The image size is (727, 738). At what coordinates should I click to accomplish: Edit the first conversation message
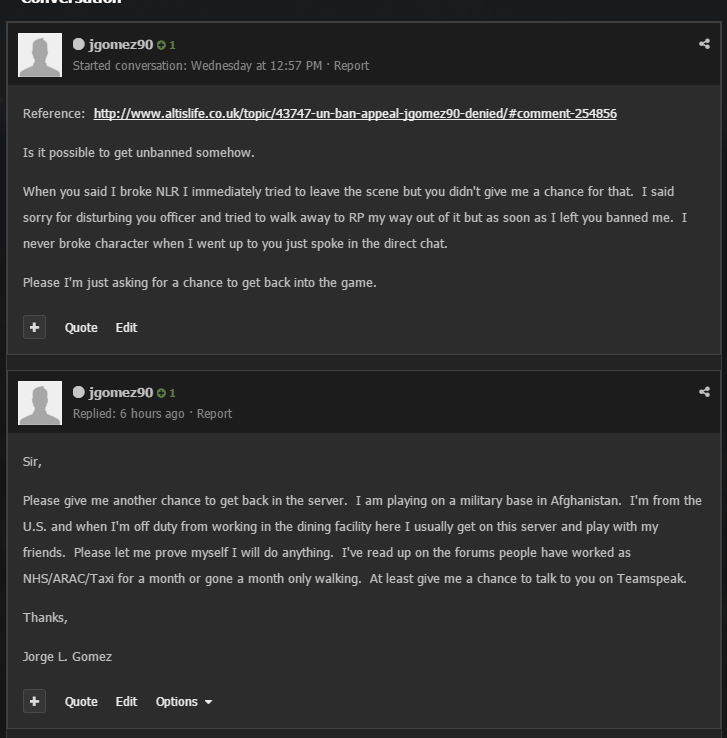coord(127,328)
